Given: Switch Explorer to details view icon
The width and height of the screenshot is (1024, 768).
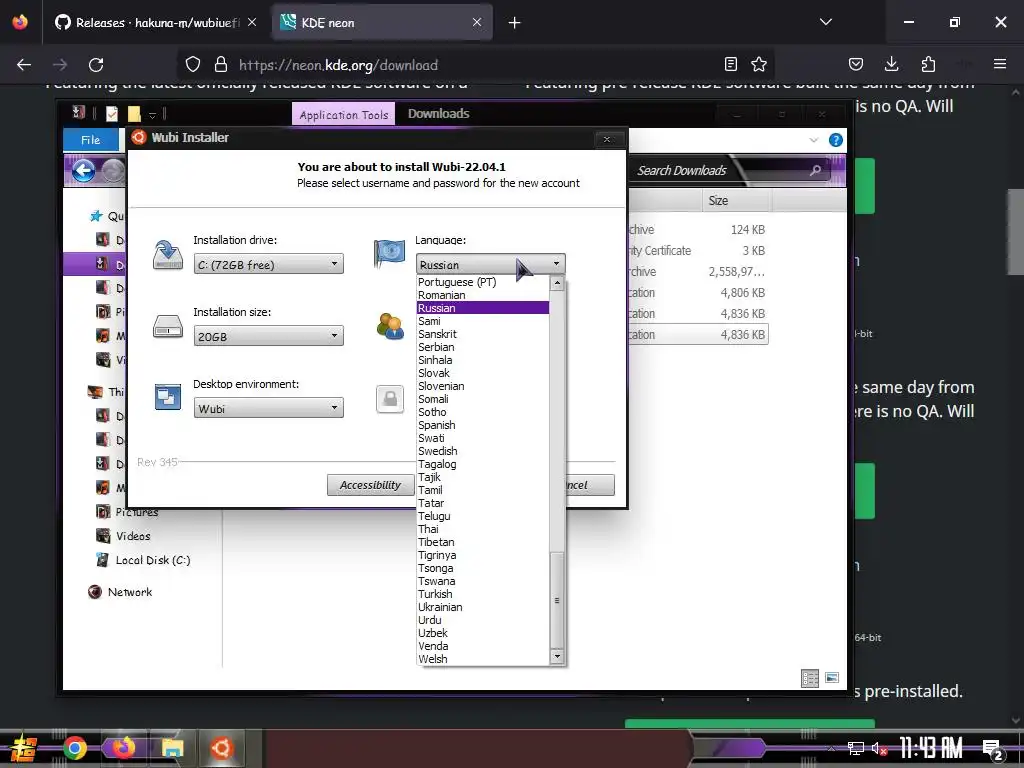Looking at the screenshot, I should point(810,679).
